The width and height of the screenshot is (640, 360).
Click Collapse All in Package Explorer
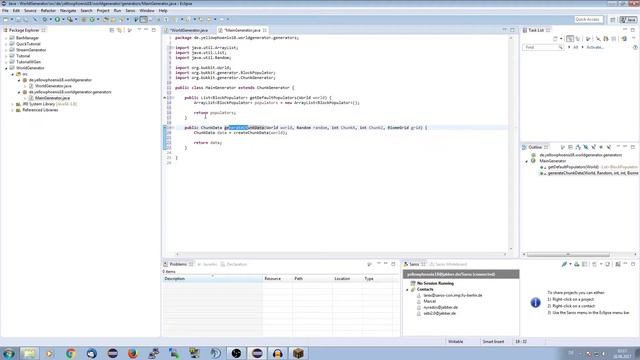[112, 30]
